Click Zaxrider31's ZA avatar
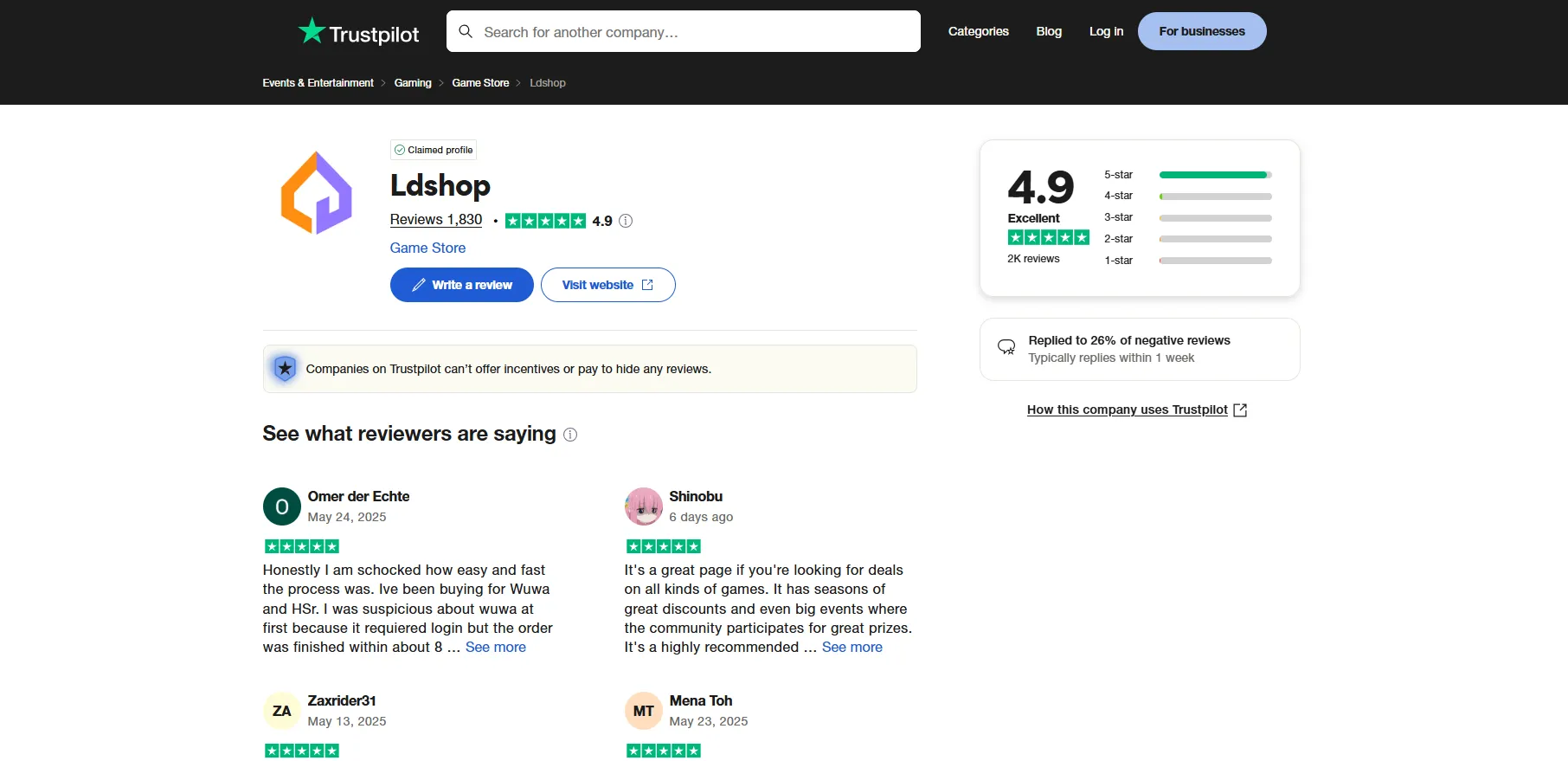1568x761 pixels. pos(281,711)
